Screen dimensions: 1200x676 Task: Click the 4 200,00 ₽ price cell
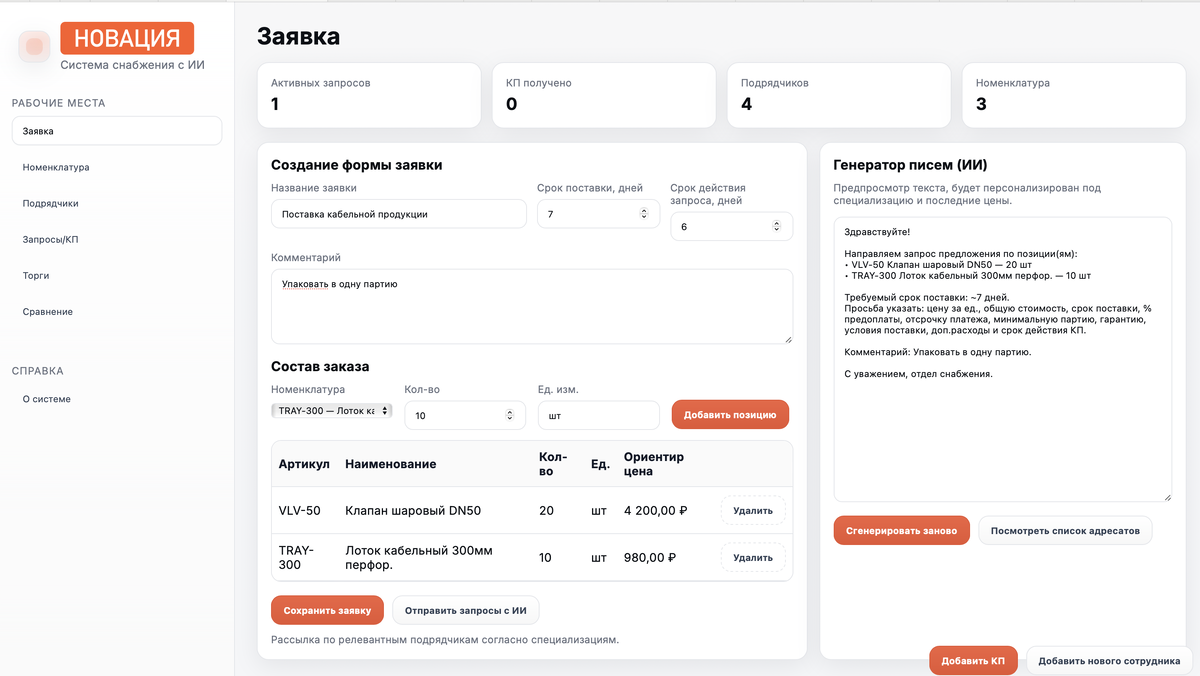pyautogui.click(x=656, y=510)
